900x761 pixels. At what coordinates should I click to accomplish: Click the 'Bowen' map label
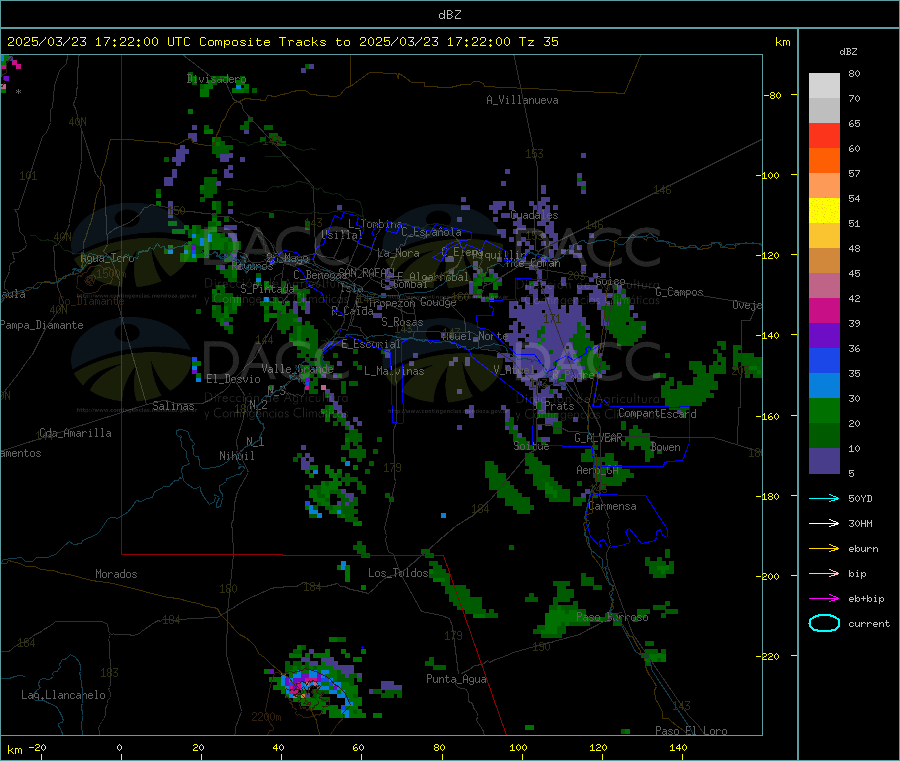pyautogui.click(x=665, y=447)
